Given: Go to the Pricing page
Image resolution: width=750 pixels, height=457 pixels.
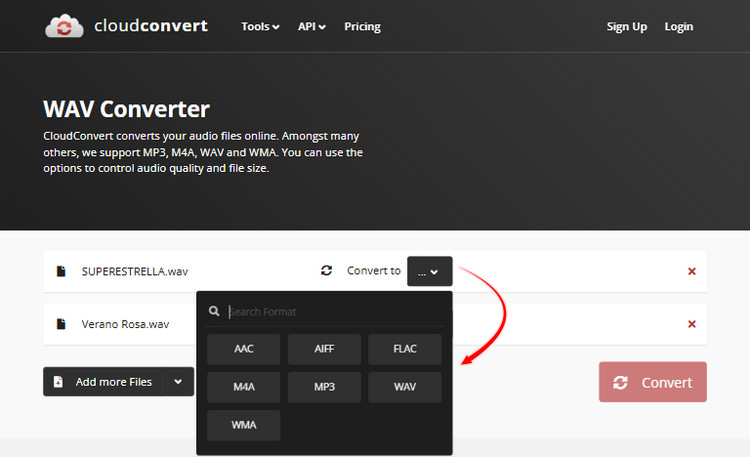Looking at the screenshot, I should (x=362, y=27).
